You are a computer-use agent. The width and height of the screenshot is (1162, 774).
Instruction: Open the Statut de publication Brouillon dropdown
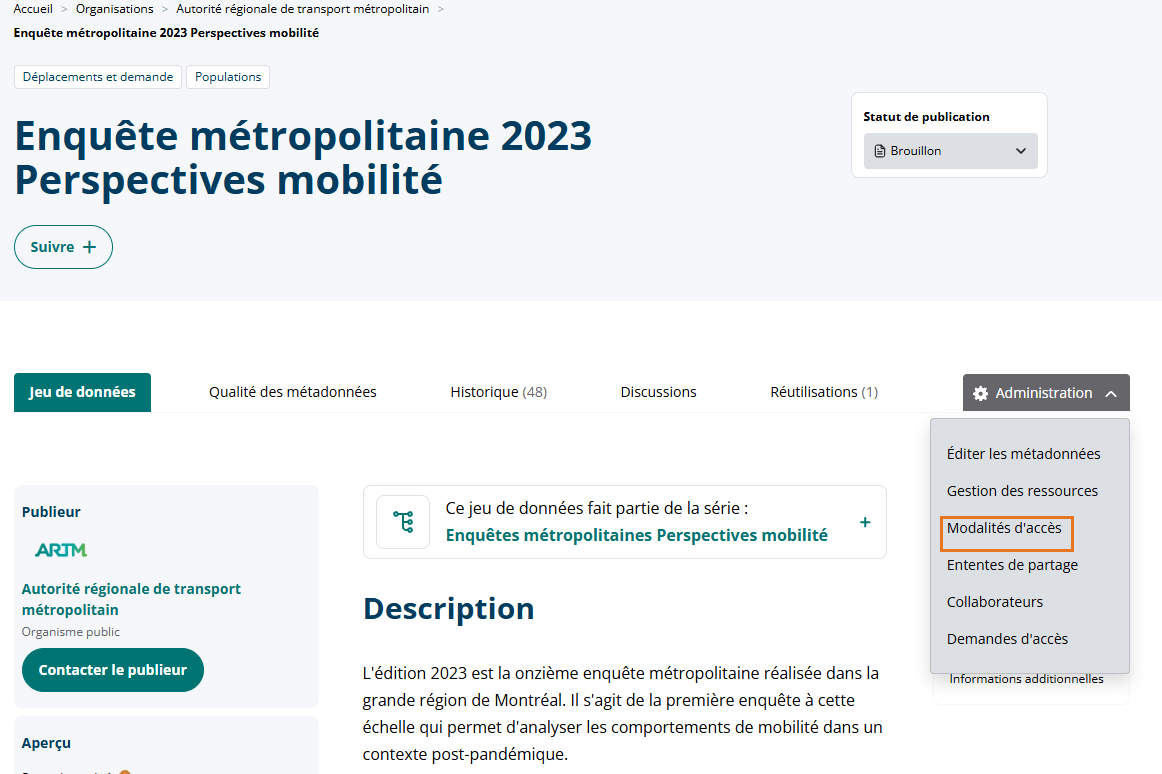[951, 151]
